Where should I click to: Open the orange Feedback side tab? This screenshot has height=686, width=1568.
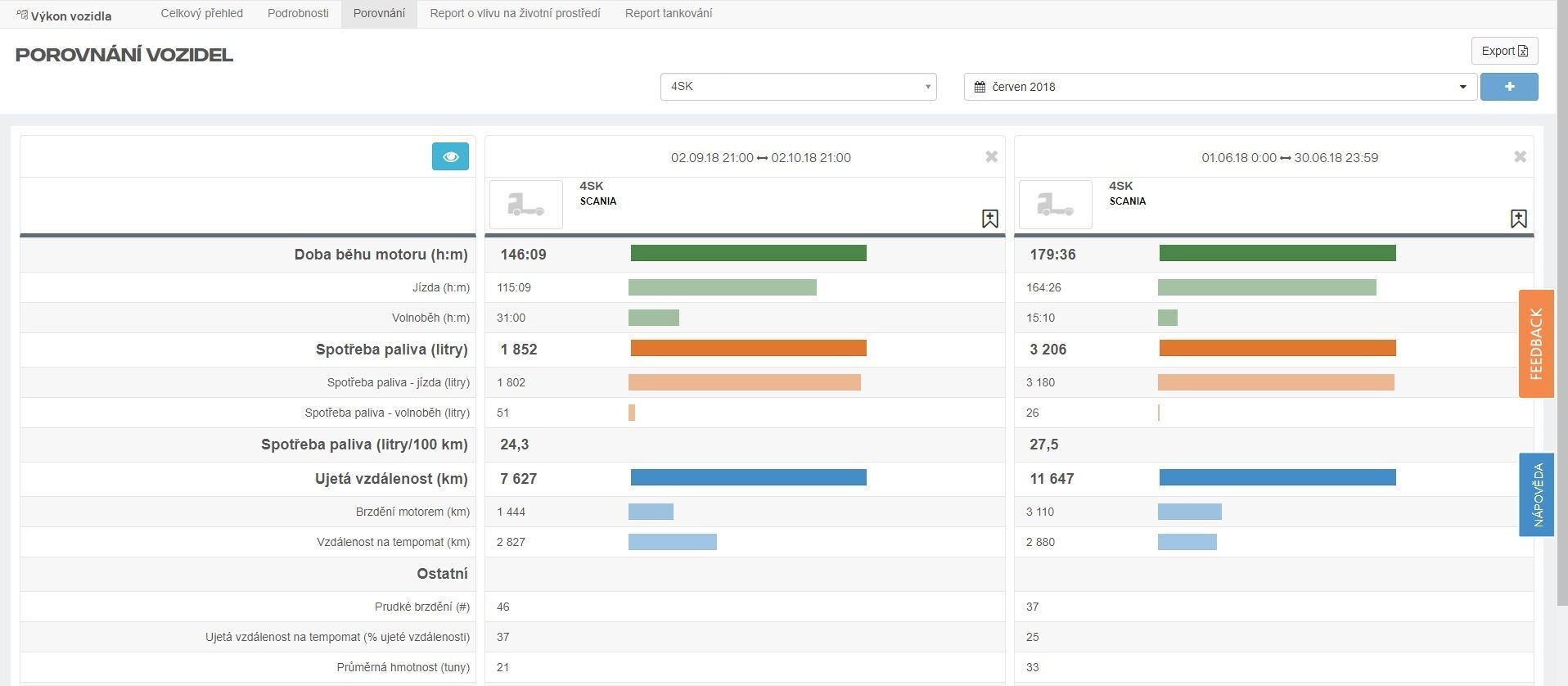click(x=1536, y=344)
